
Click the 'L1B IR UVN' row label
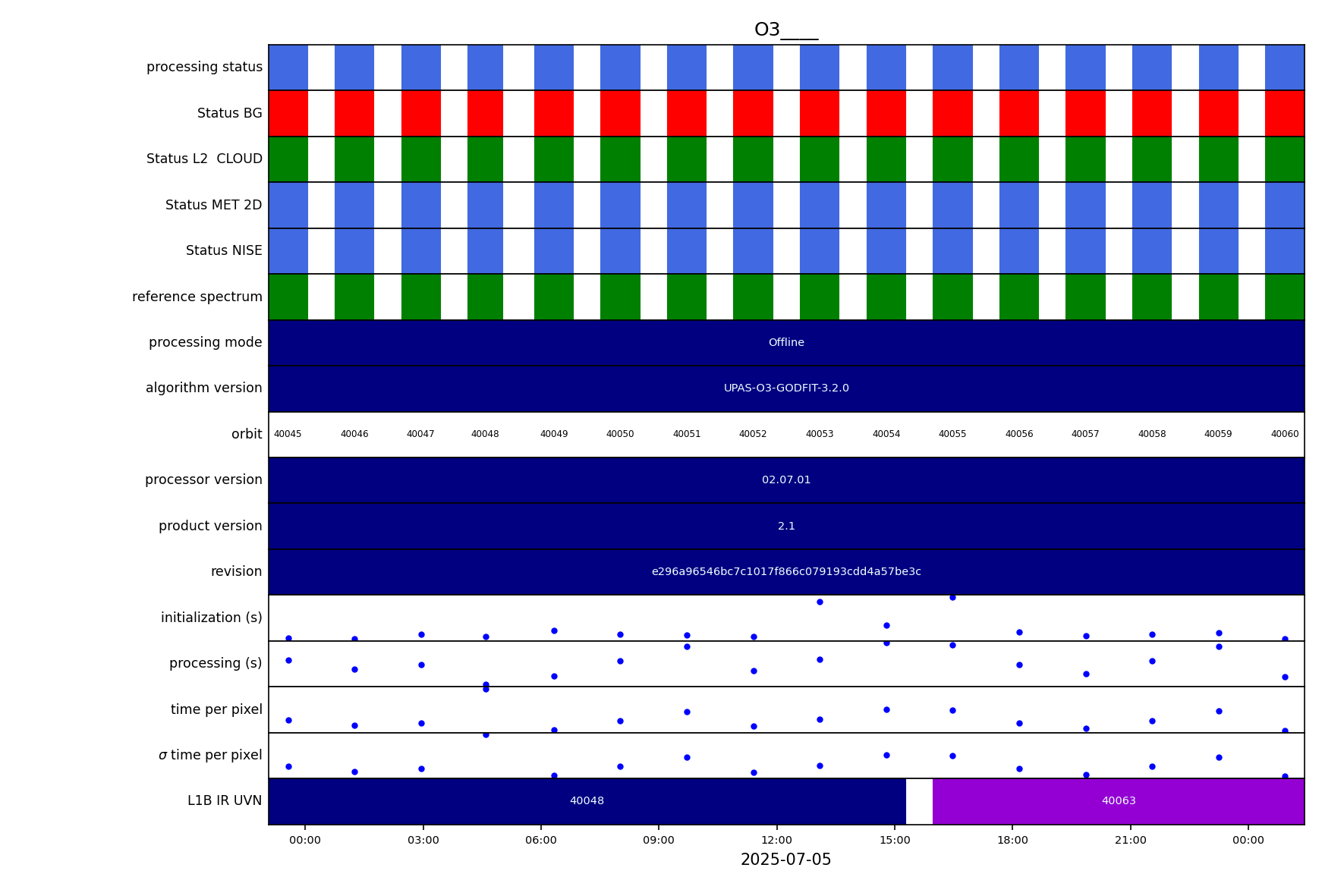pyautogui.click(x=225, y=801)
